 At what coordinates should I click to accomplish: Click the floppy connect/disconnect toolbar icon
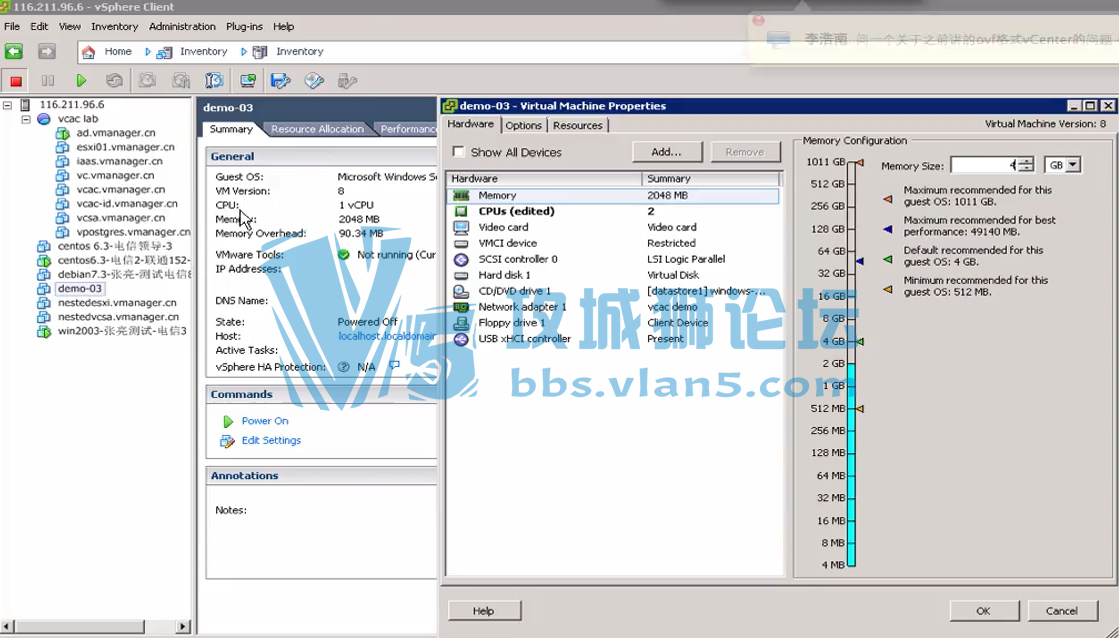[x=280, y=81]
